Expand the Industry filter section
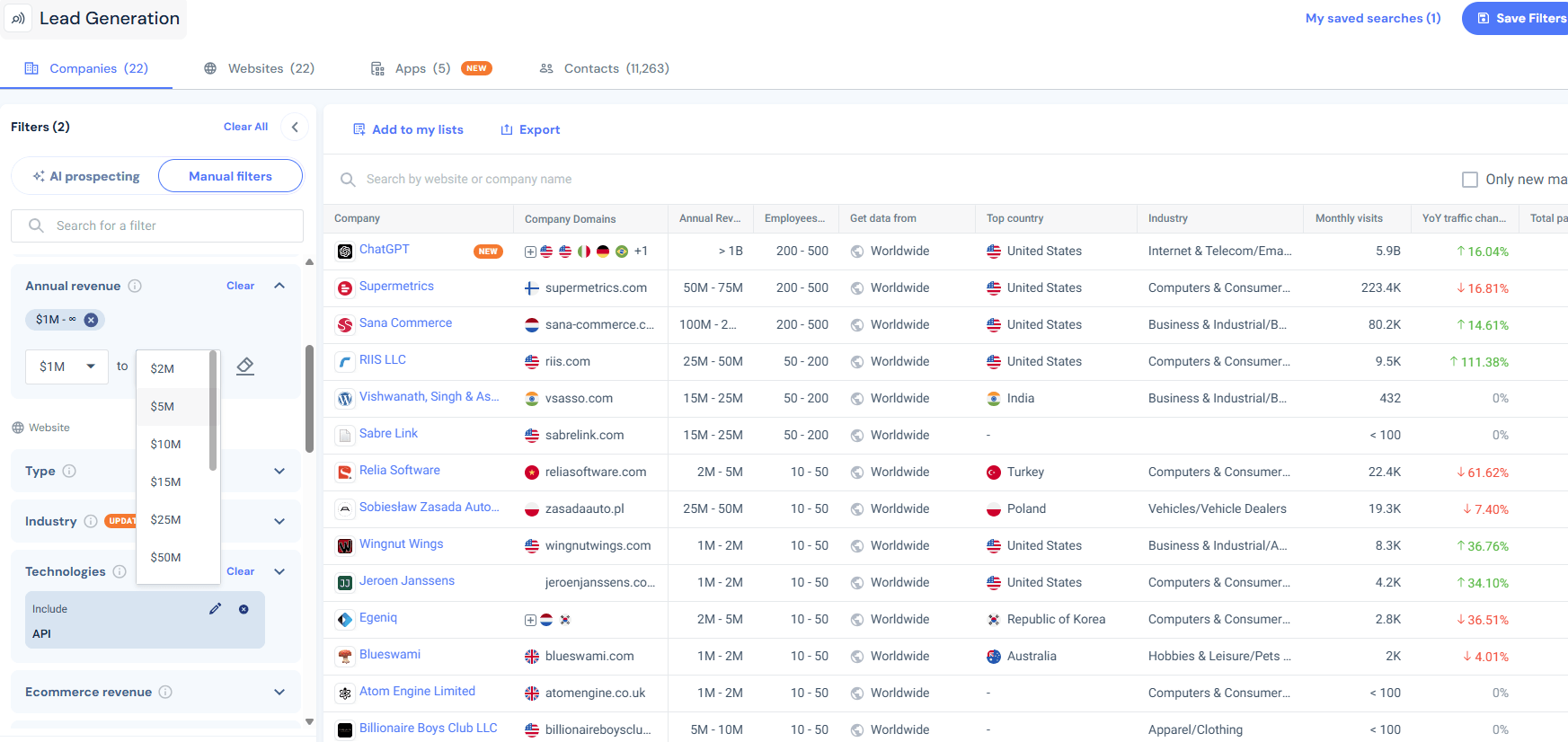1568x742 pixels. (279, 521)
